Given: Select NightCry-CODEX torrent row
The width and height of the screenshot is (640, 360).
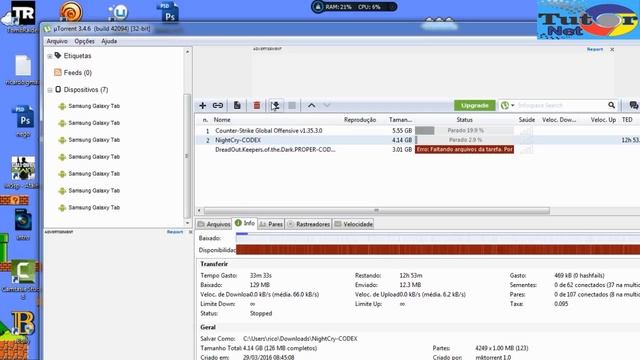Looking at the screenshot, I should coord(418,140).
